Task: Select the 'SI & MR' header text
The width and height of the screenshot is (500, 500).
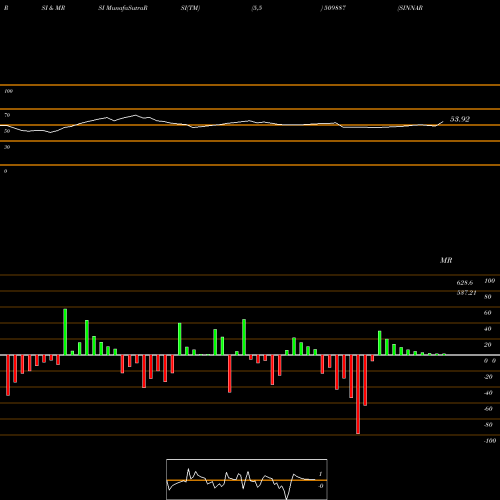Action: click(53, 8)
